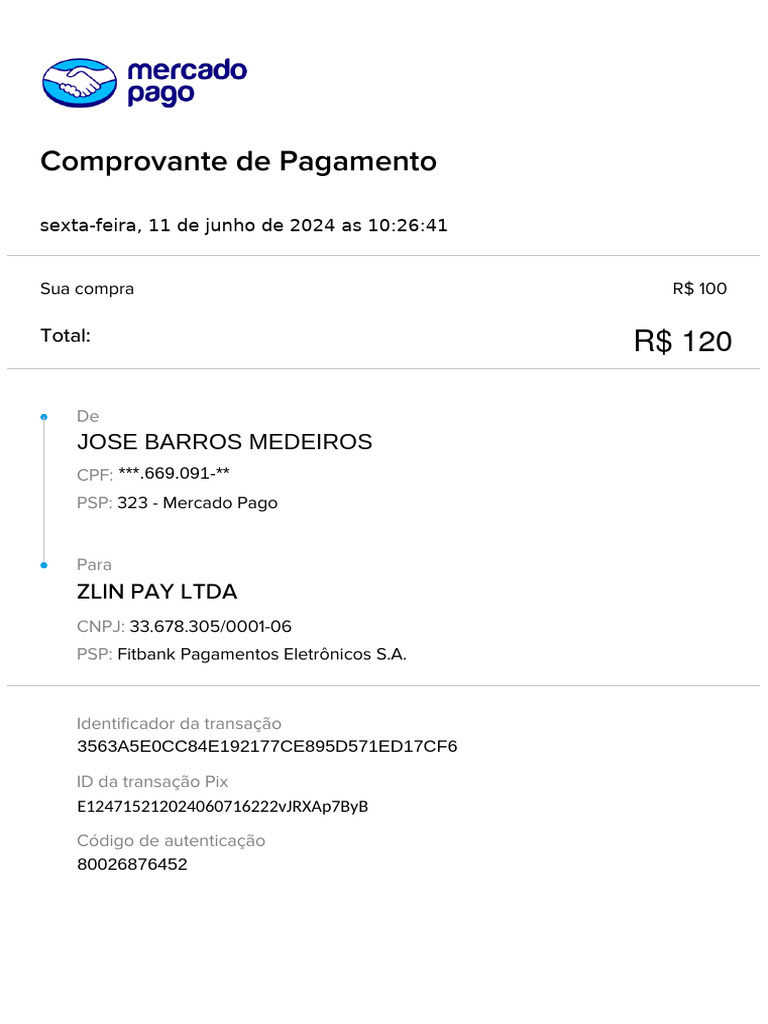Click the mercado pago wordmark text
The height and width of the screenshot is (1024, 768).
click(187, 82)
